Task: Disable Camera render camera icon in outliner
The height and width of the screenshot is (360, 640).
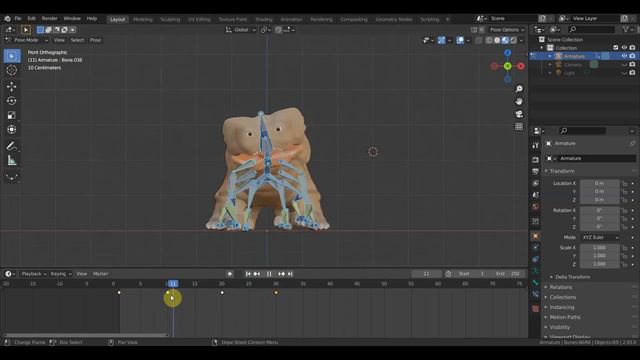Action: [x=632, y=64]
